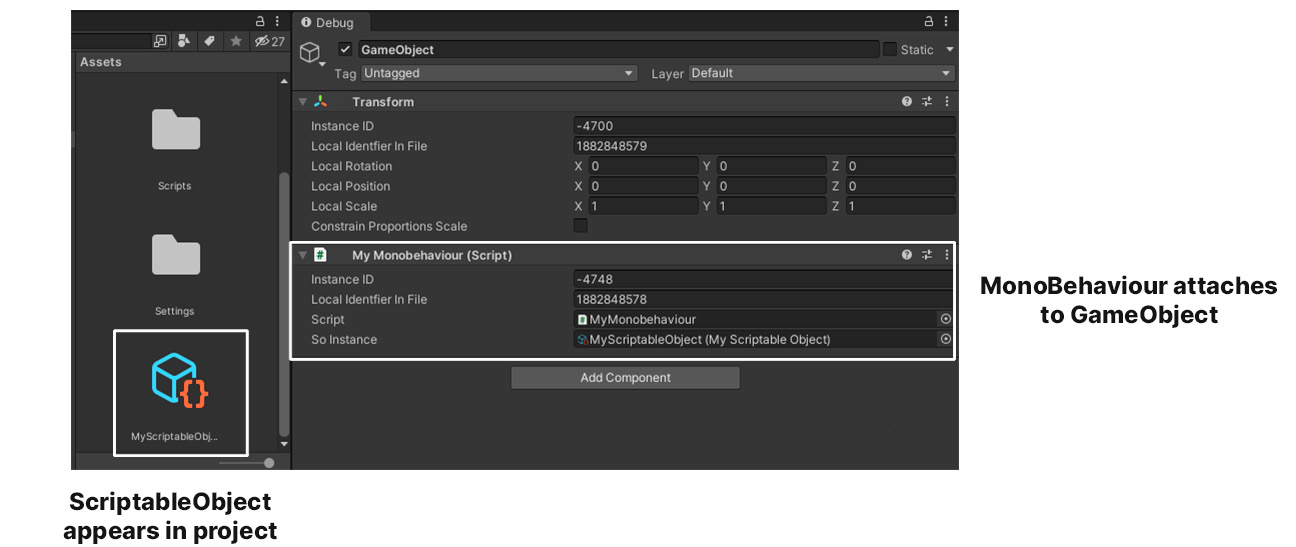Click the Add Component button
The image size is (1296, 547).
click(x=625, y=378)
